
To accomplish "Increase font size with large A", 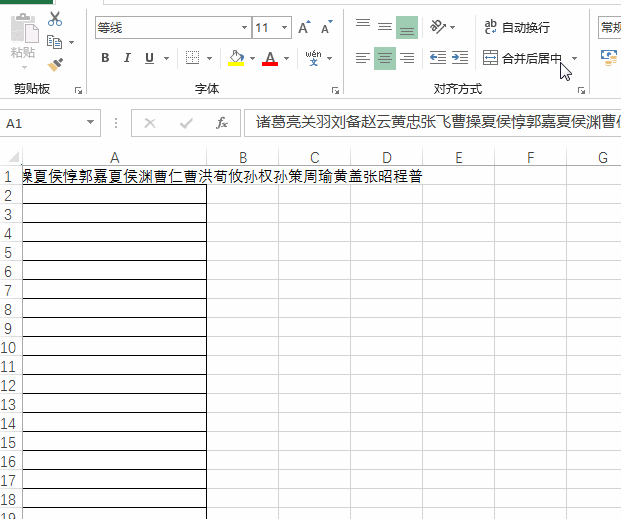I will click(304, 28).
